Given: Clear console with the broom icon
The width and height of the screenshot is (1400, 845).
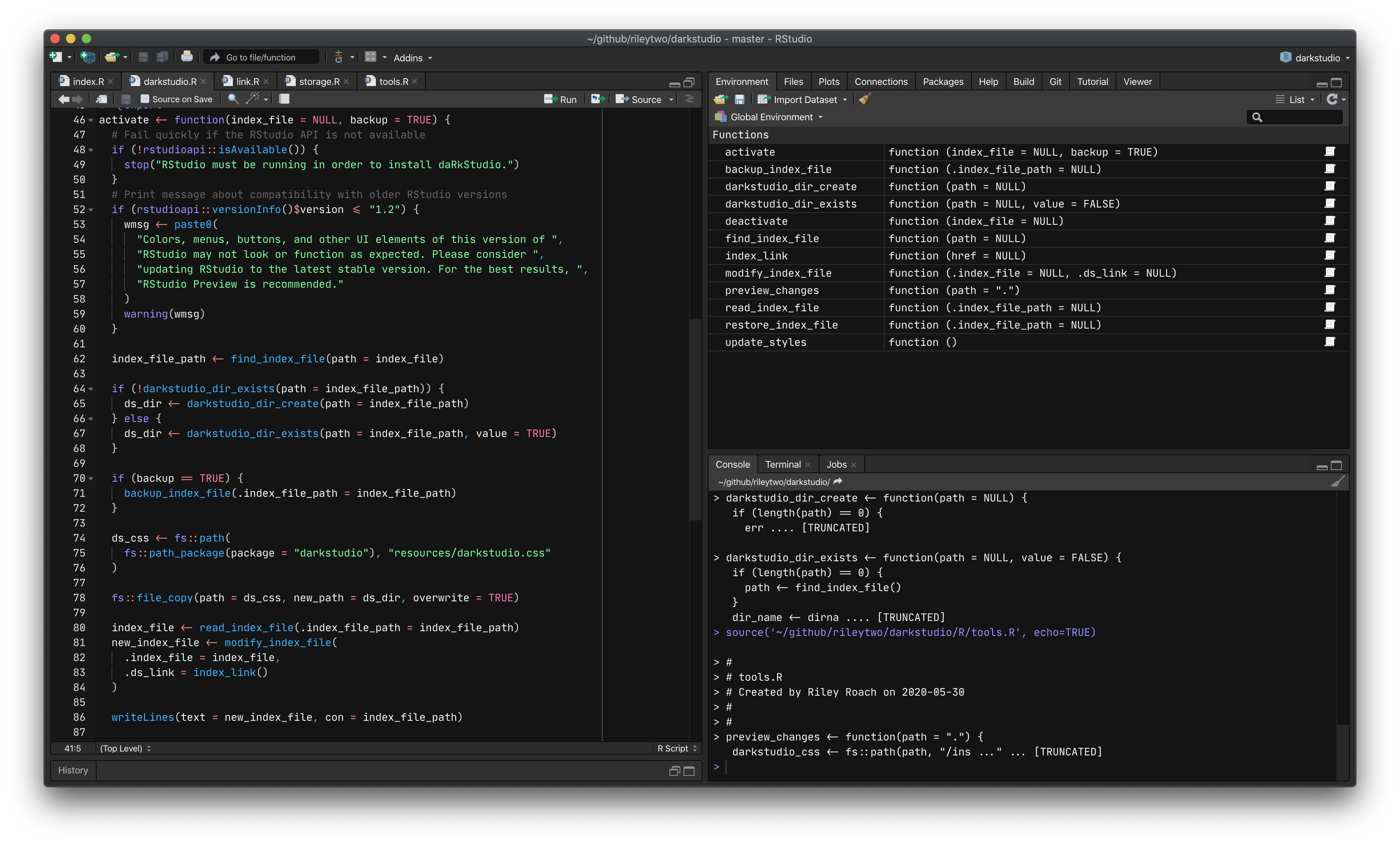Looking at the screenshot, I should coord(1338,481).
